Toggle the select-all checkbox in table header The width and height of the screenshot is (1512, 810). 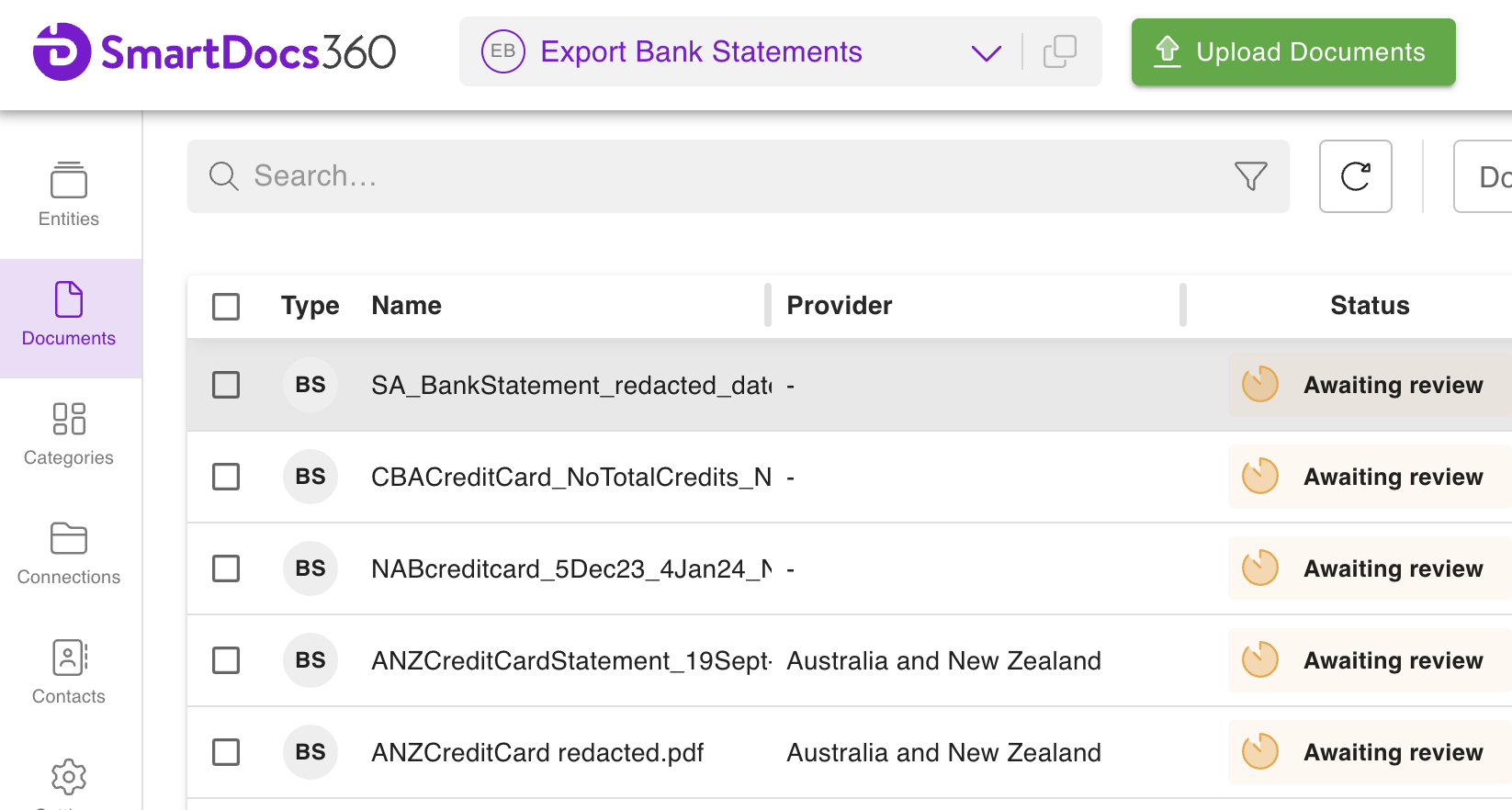pyautogui.click(x=226, y=306)
